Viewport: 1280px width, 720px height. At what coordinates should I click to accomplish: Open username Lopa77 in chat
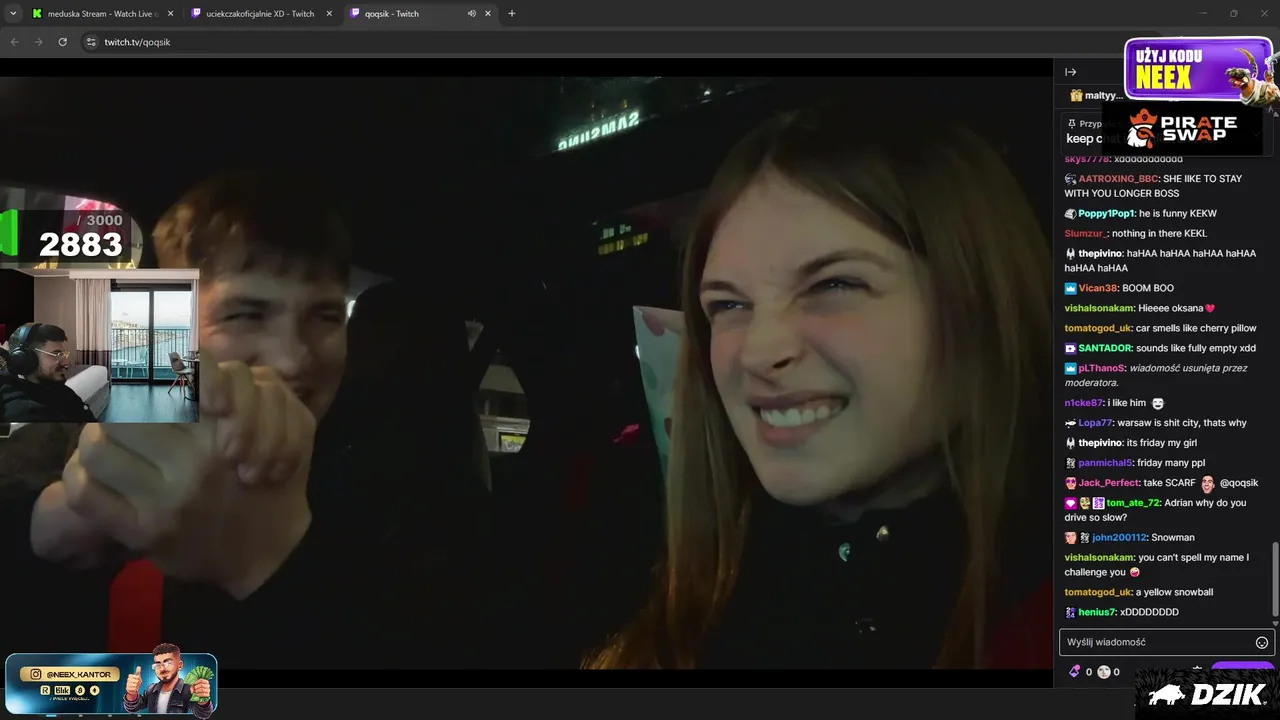pyautogui.click(x=1095, y=423)
